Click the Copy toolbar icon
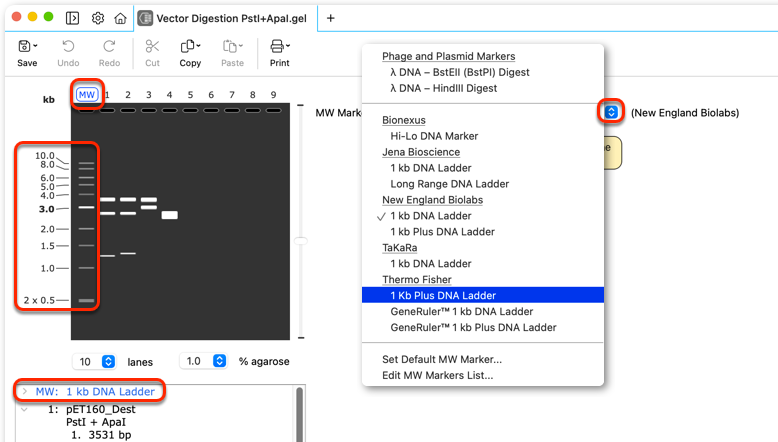778x442 pixels. [x=188, y=46]
